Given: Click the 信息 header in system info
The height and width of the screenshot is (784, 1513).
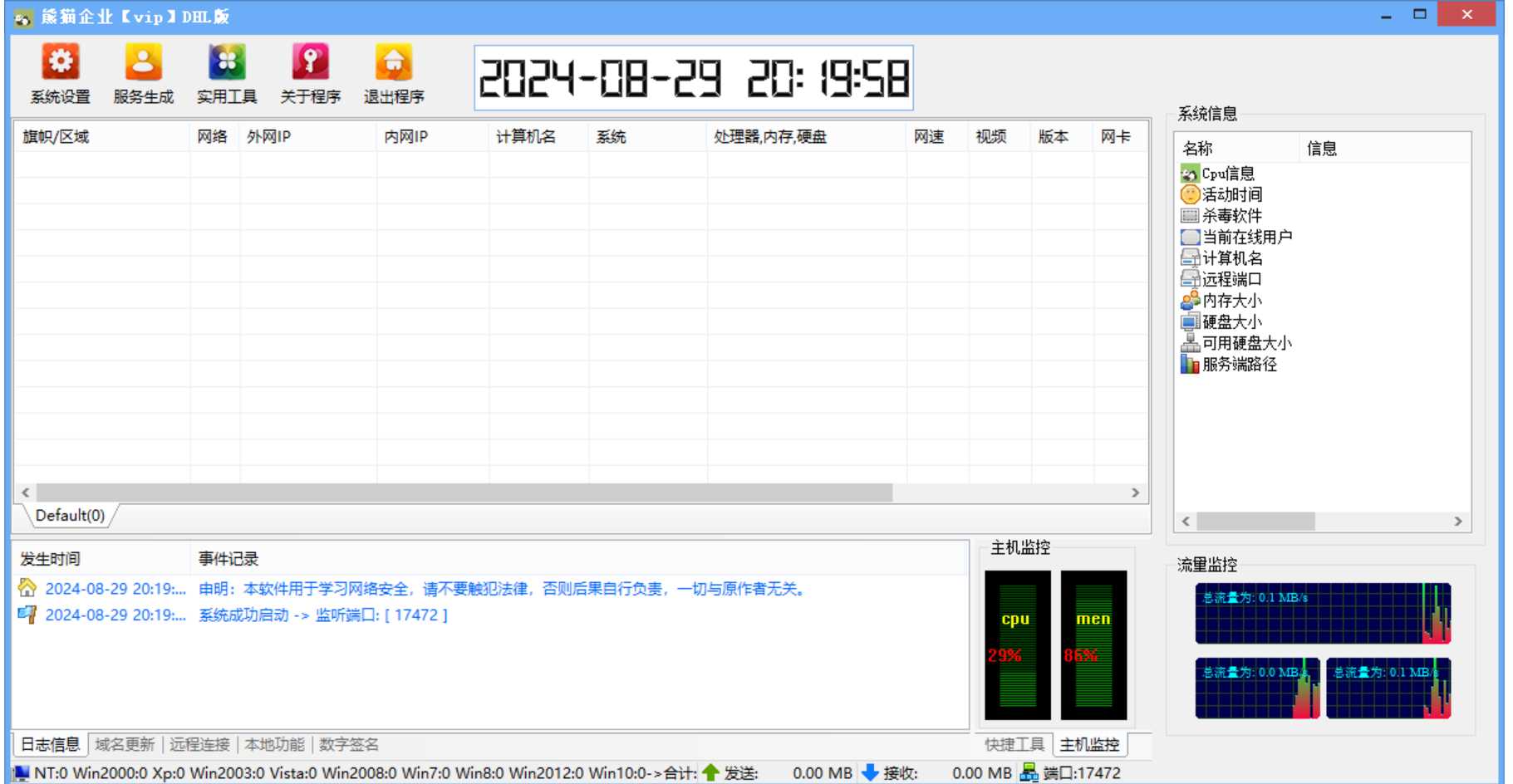Looking at the screenshot, I should pos(1384,149).
